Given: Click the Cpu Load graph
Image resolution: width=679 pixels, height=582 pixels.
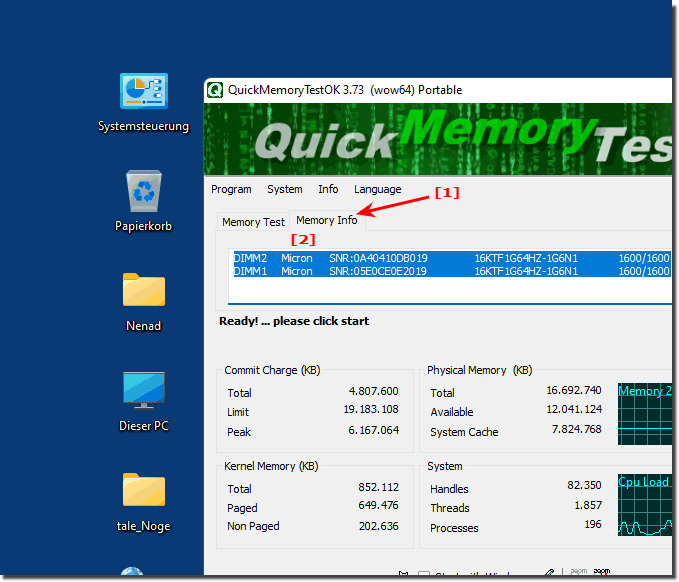Looking at the screenshot, I should pyautogui.click(x=644, y=505).
